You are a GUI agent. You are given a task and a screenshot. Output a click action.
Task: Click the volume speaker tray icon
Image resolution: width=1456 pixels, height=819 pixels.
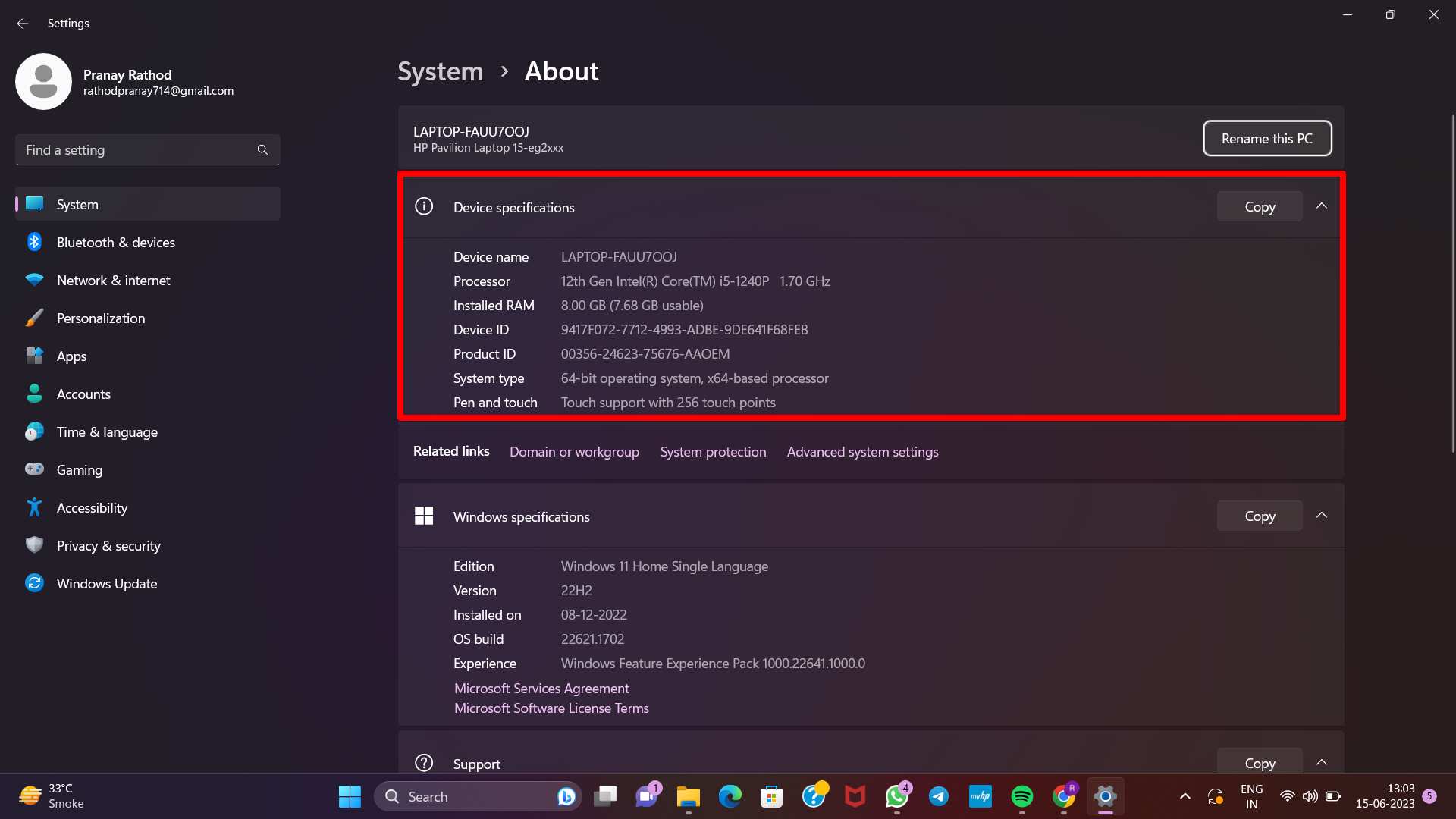coord(1310,796)
